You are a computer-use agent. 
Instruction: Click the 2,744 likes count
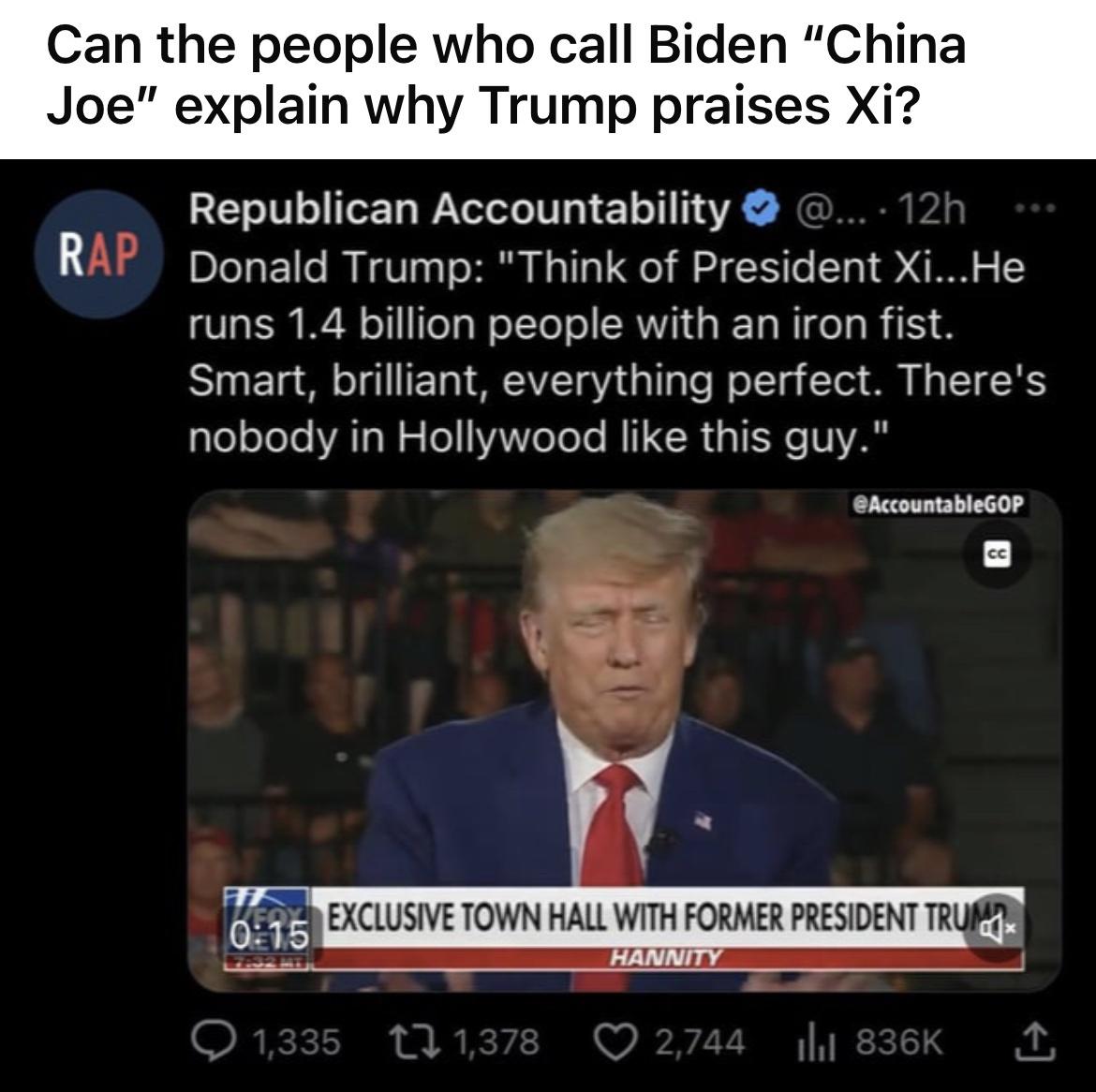(700, 1041)
